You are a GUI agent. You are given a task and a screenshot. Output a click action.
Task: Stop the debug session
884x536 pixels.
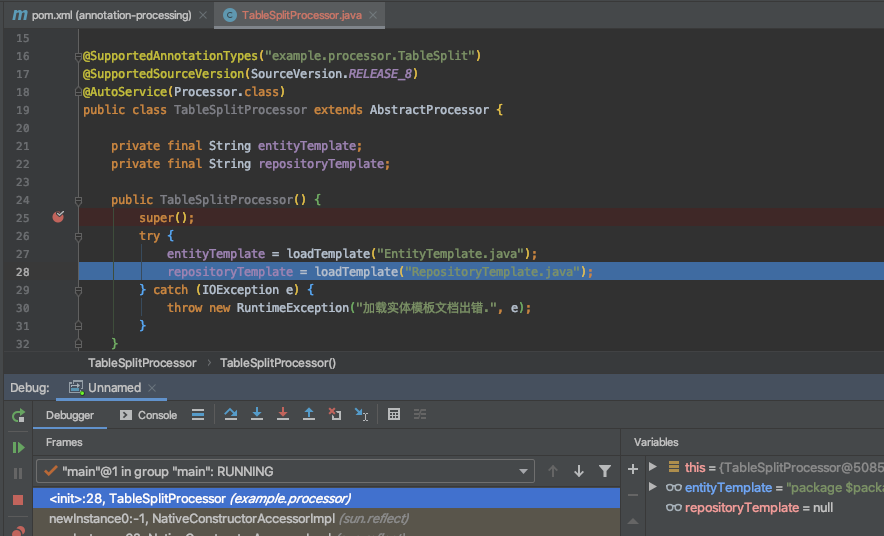tap(18, 500)
